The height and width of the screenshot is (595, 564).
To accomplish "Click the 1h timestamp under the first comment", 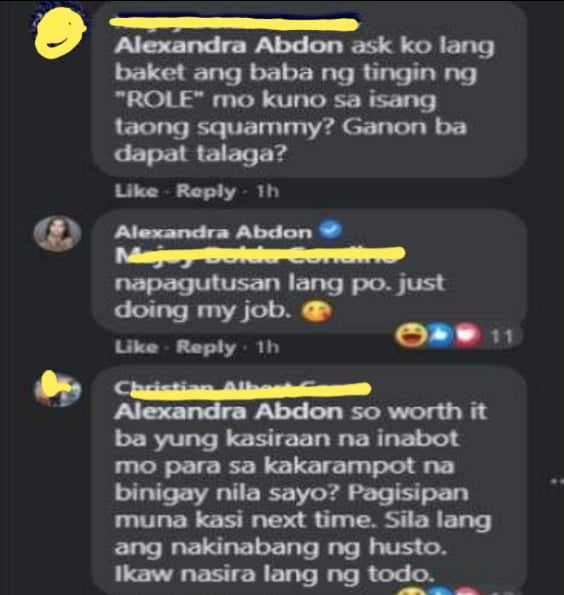I will coord(268,191).
